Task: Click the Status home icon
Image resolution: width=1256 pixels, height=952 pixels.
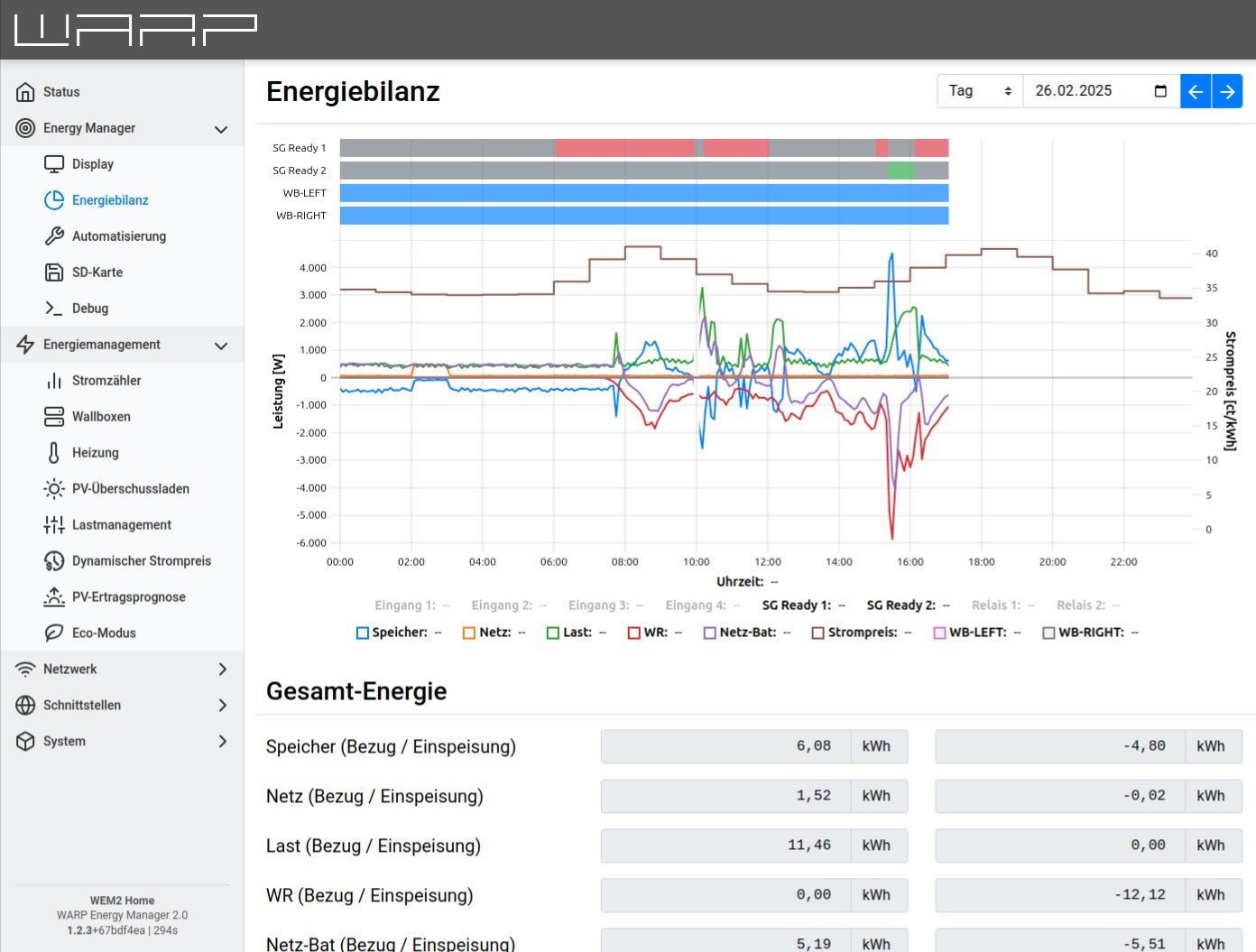Action: pos(25,92)
